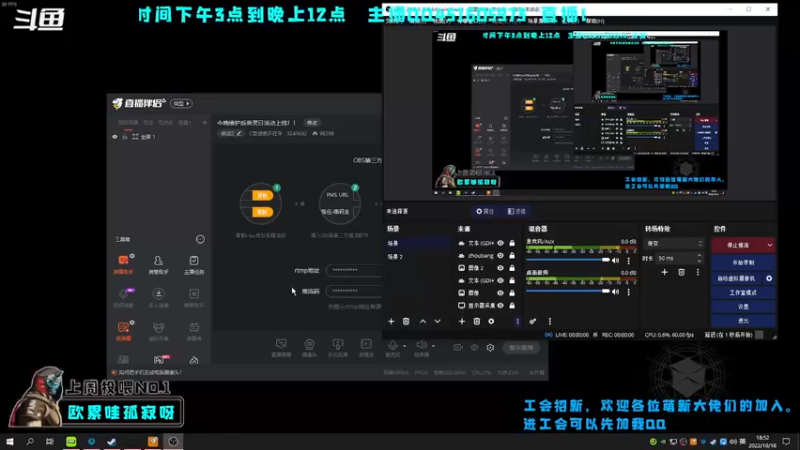Toggle preview eye icon in 直播伴侣 bottom bar
The image size is (800, 450).
pos(474,347)
